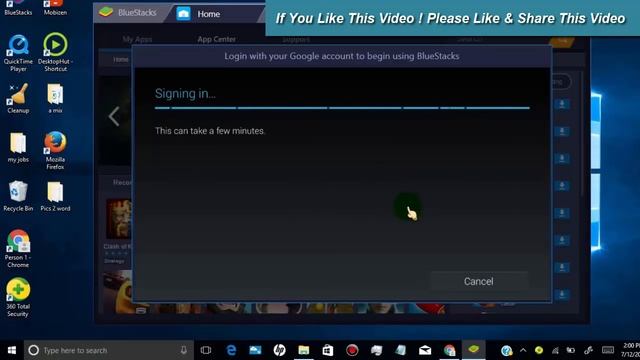This screenshot has width=640, height=360.
Task: Launch Mozilla Firefox from desktop
Action: pos(55,150)
